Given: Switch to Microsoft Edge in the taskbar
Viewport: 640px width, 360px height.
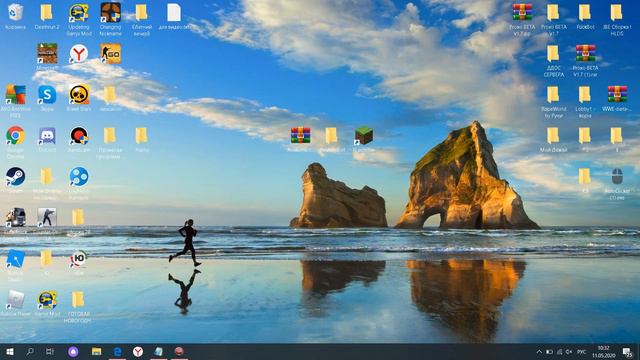Looking at the screenshot, I should tap(118, 351).
